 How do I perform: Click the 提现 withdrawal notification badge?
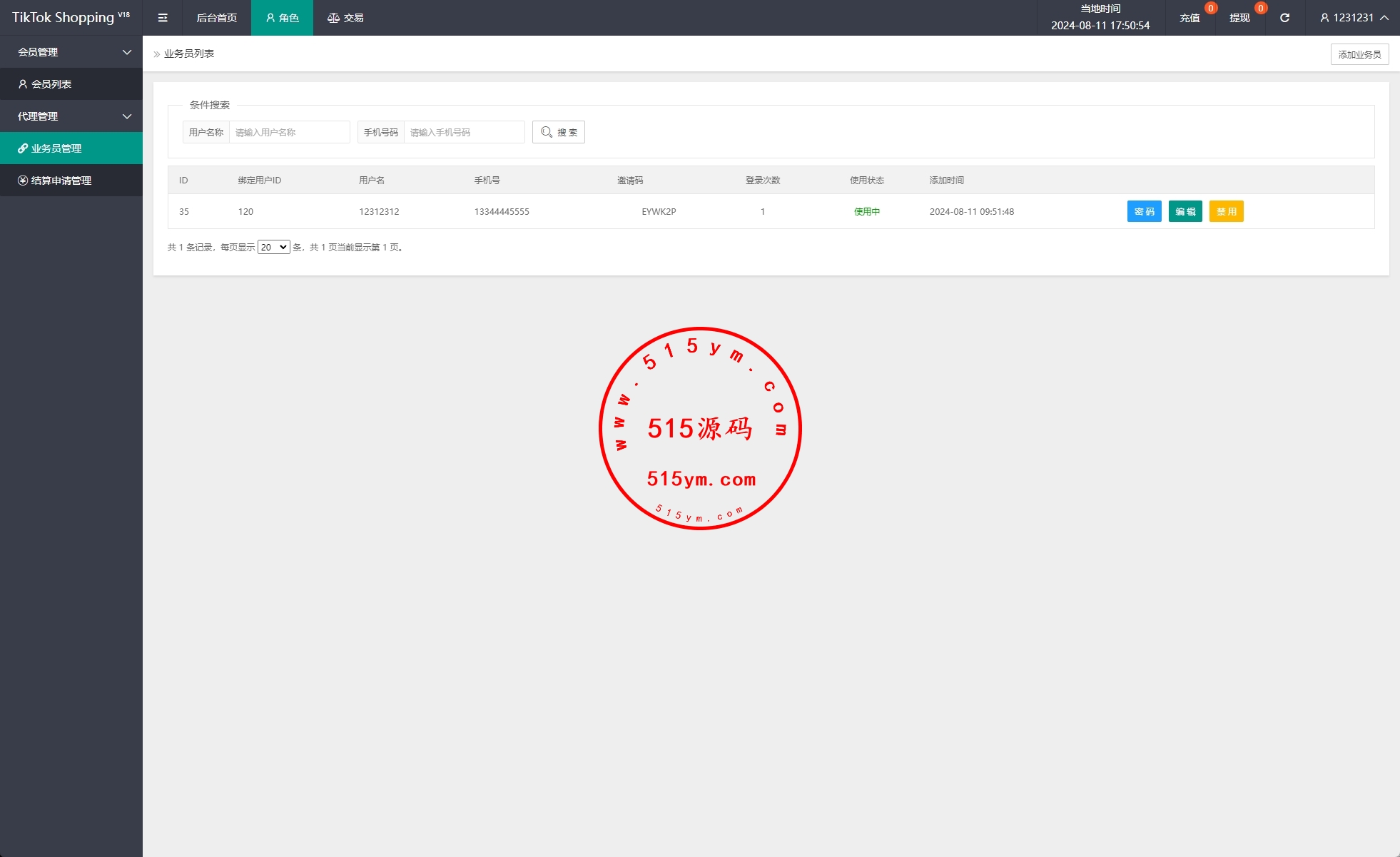coord(1260,9)
